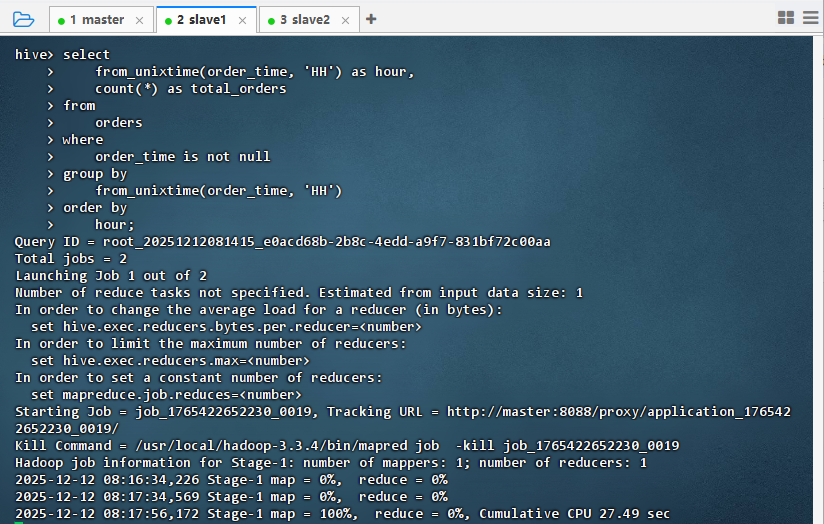Add a new session tab with plus
824x524 pixels.
pyautogui.click(x=371, y=19)
